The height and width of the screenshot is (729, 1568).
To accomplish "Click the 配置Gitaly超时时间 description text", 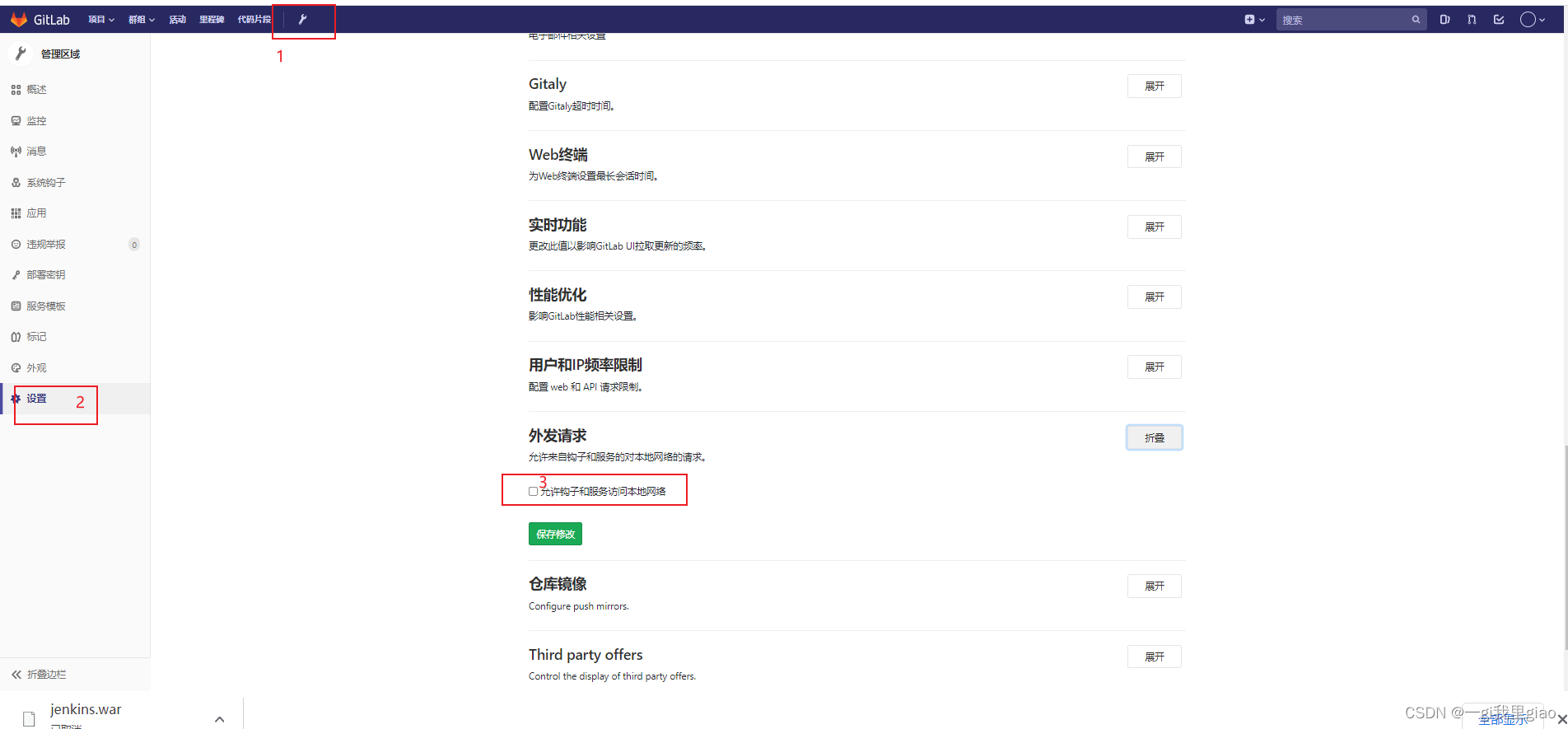I will coord(572,106).
